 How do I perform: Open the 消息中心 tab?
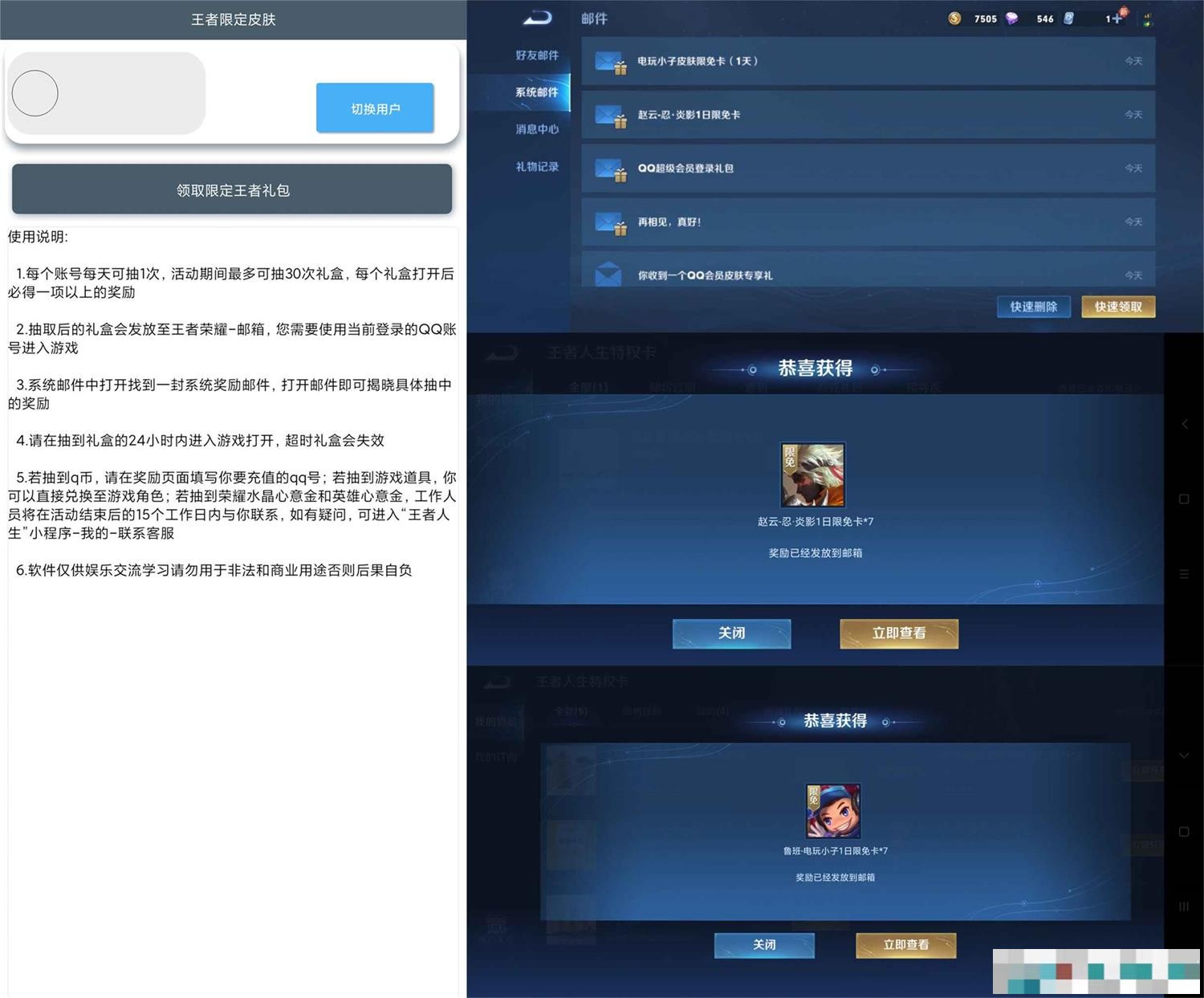coord(537,128)
